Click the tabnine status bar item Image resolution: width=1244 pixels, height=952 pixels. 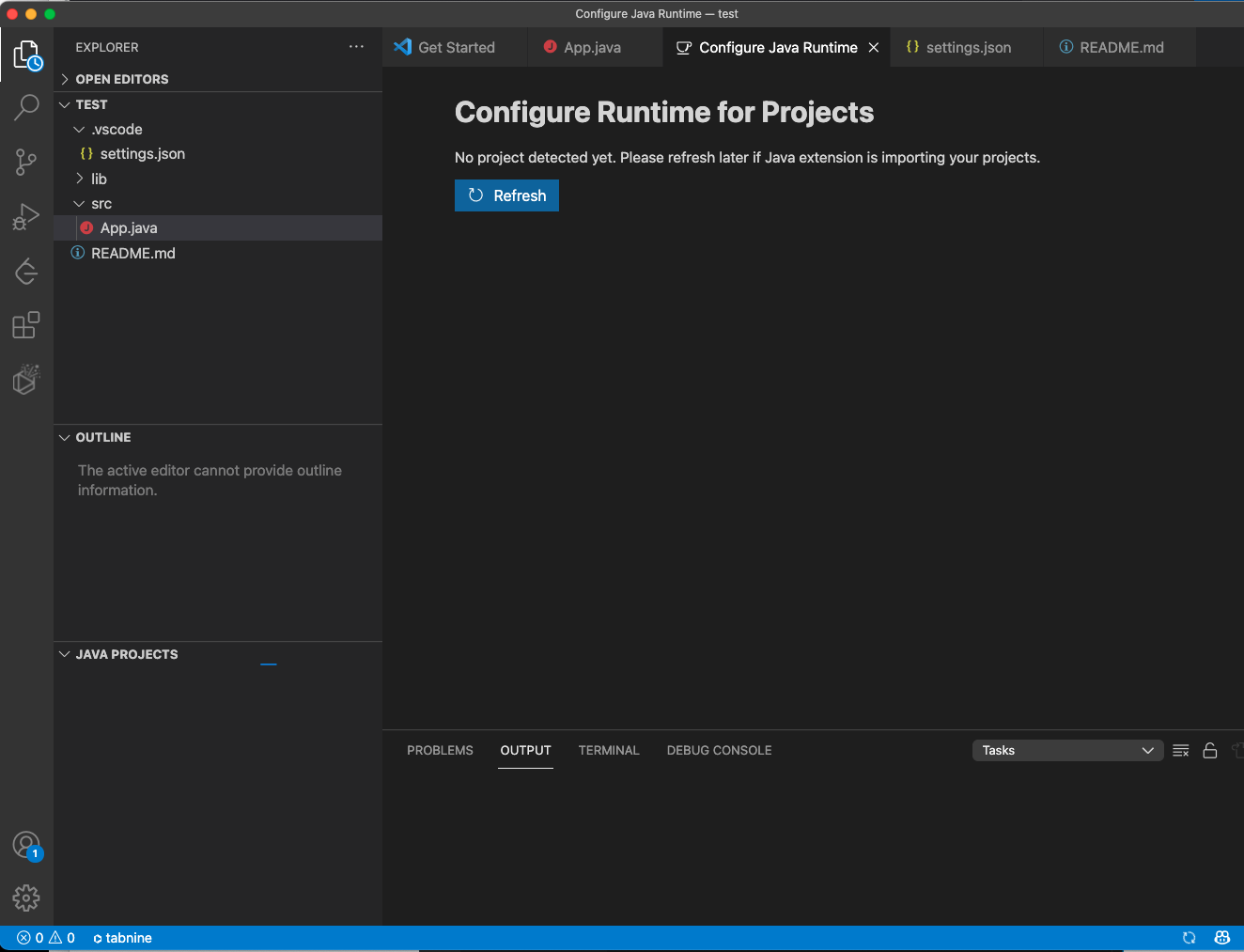pos(122,938)
